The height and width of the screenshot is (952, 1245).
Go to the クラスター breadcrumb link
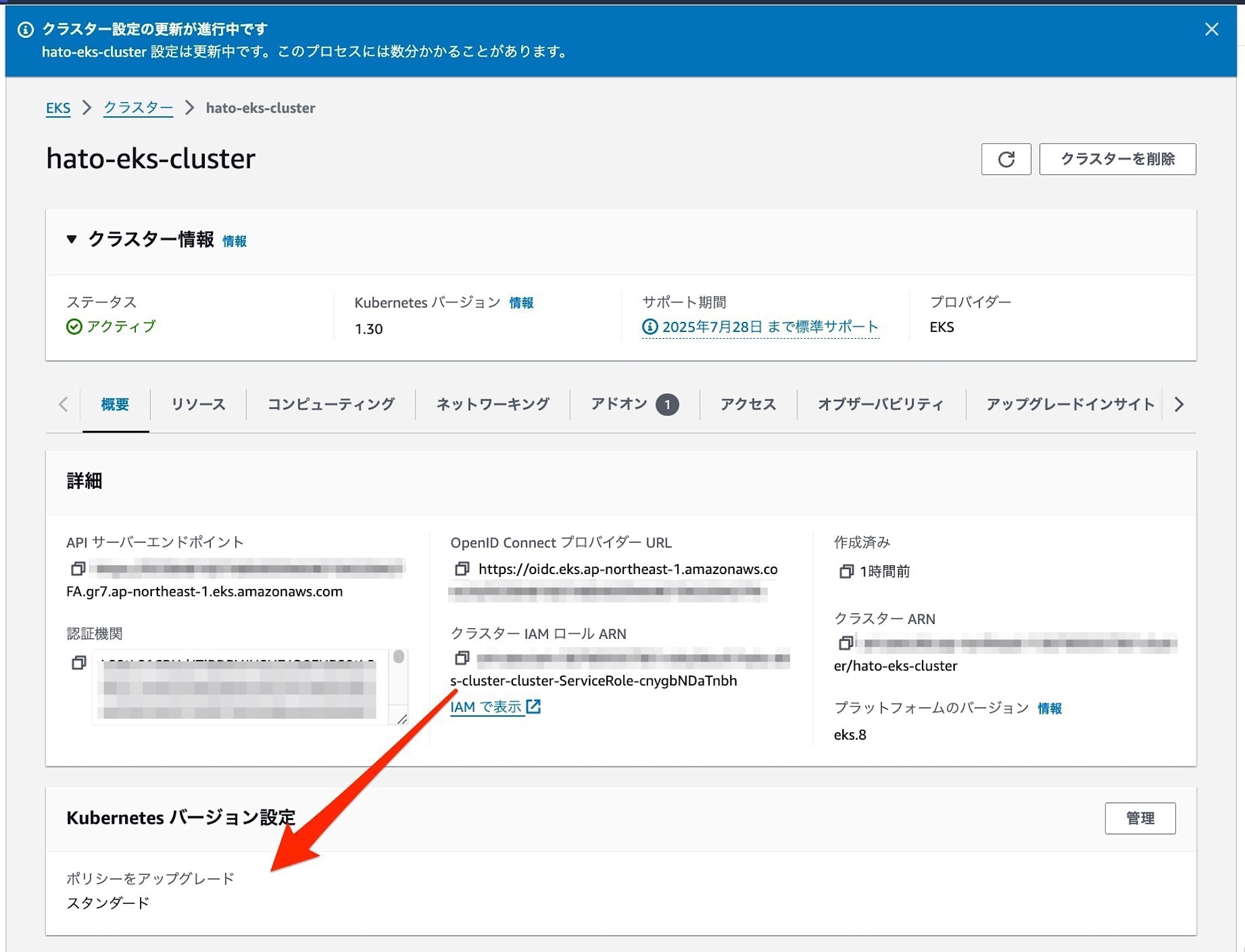point(138,108)
